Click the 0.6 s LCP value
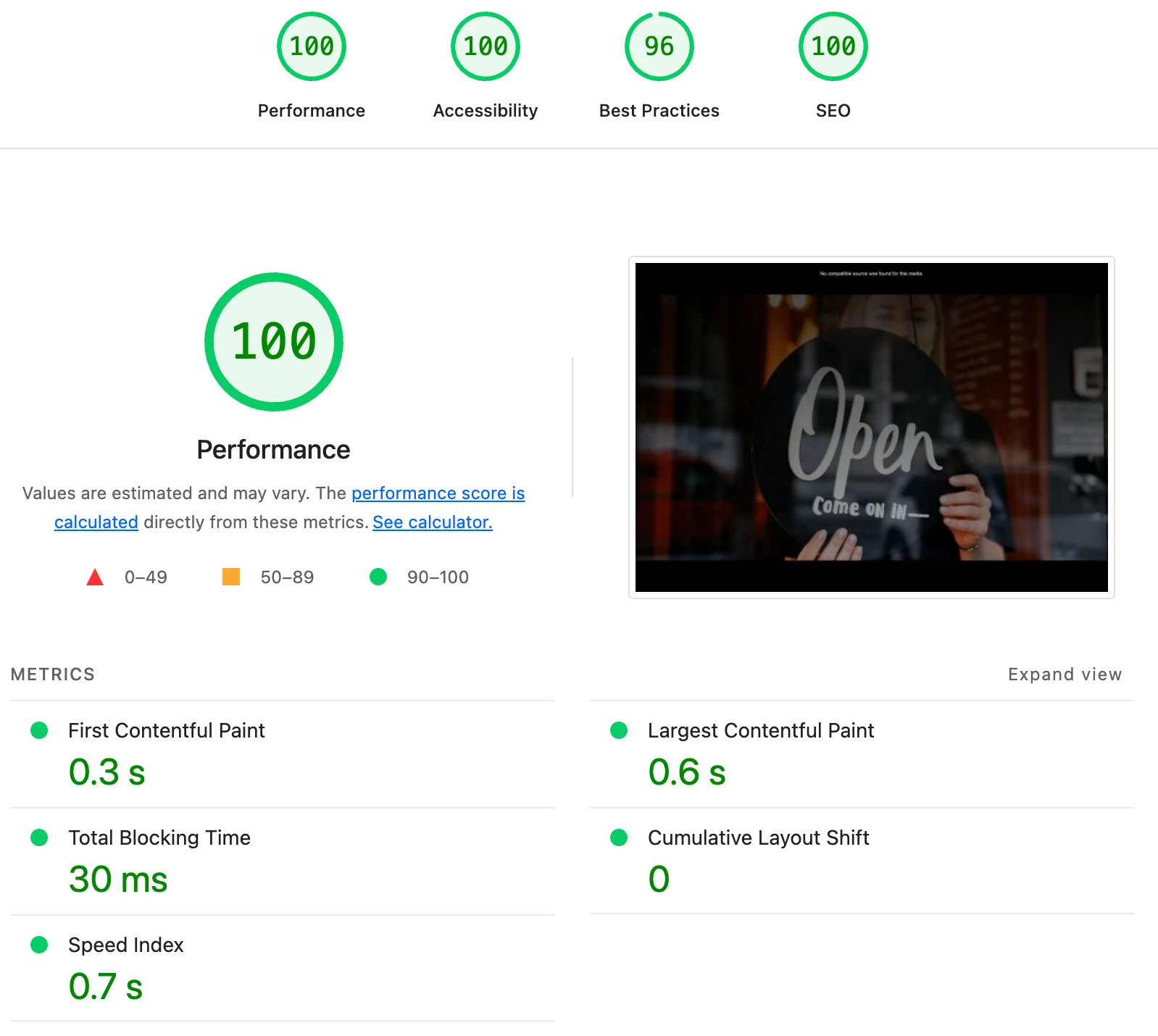 (x=687, y=772)
